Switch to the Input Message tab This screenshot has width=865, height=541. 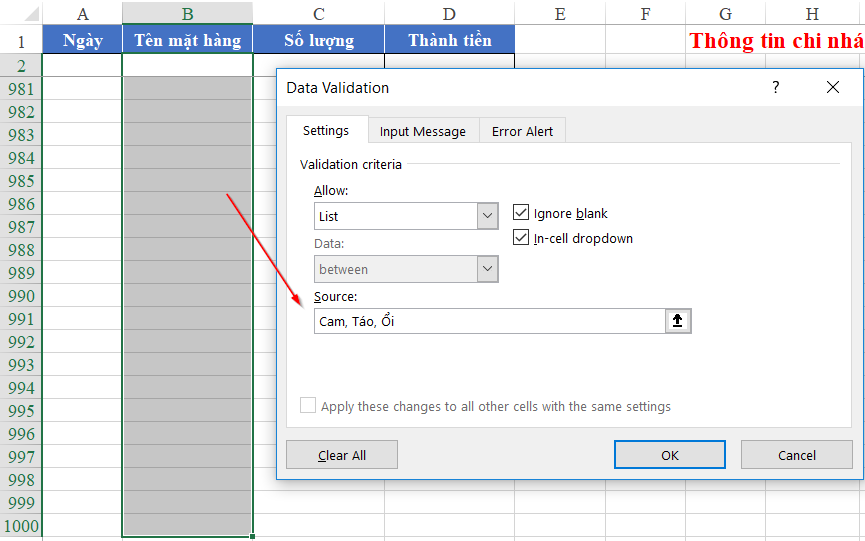pyautogui.click(x=423, y=131)
